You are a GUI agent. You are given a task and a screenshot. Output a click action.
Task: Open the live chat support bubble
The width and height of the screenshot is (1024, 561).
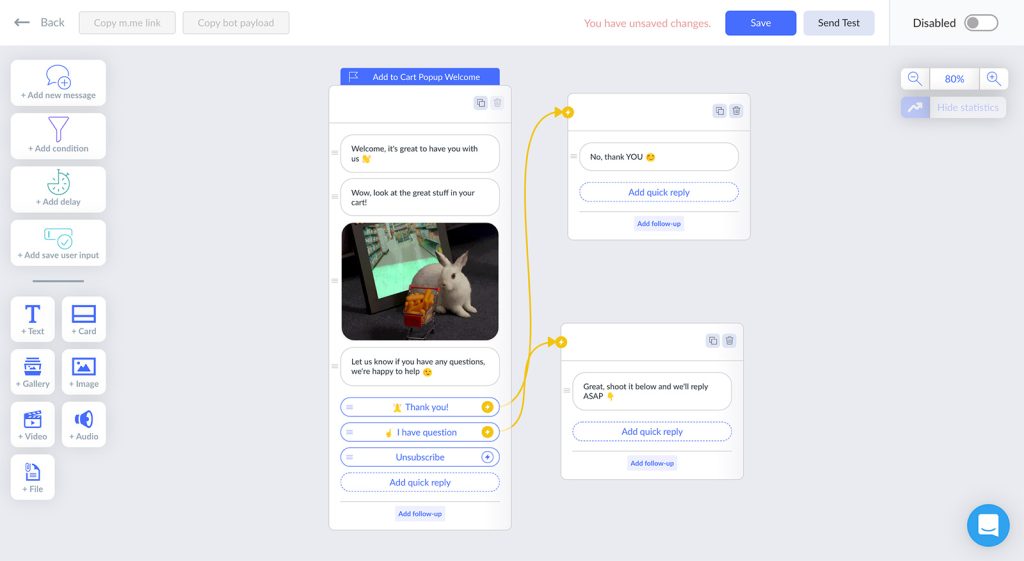(988, 525)
